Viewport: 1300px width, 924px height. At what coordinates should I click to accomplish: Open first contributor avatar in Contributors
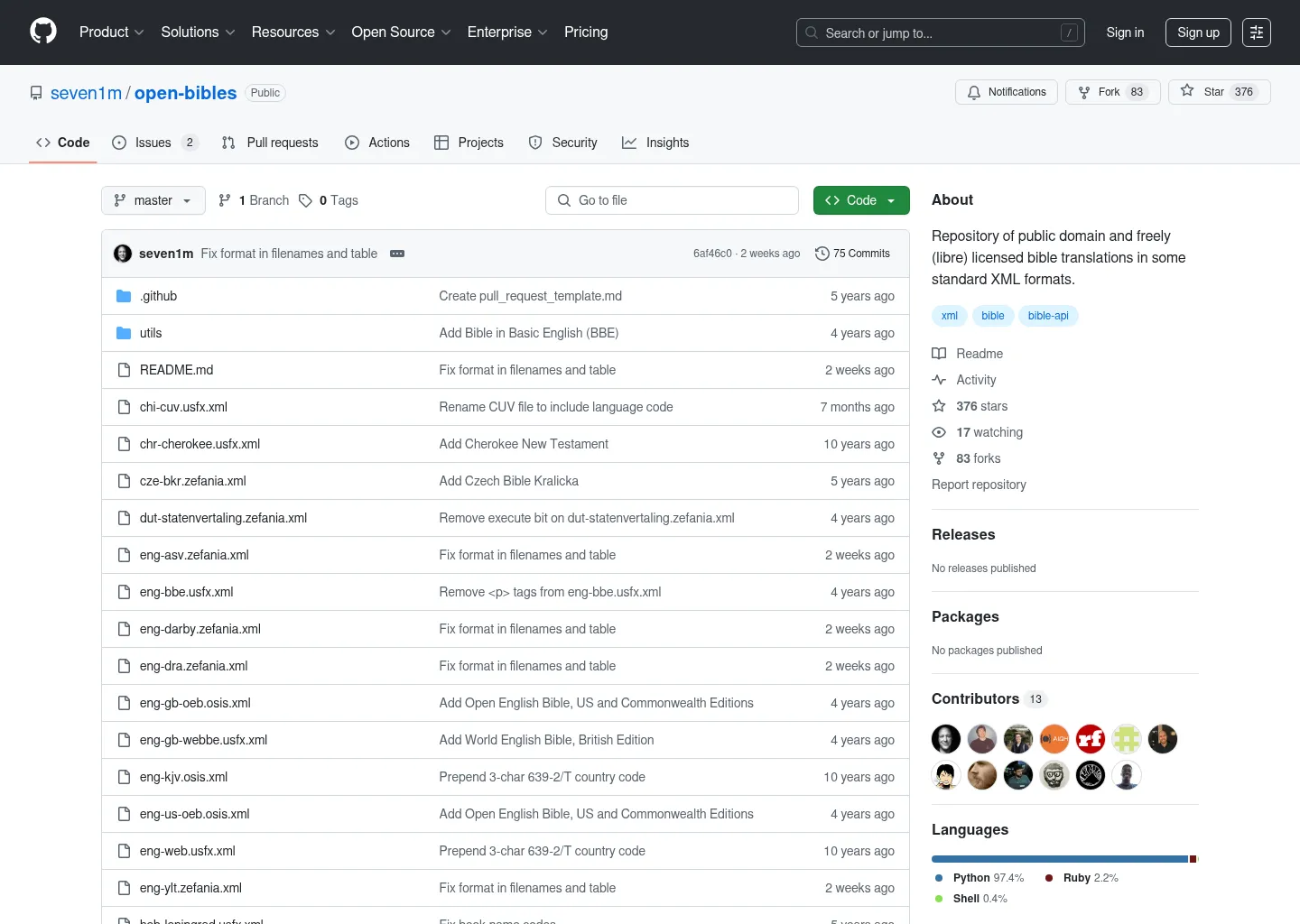(946, 739)
